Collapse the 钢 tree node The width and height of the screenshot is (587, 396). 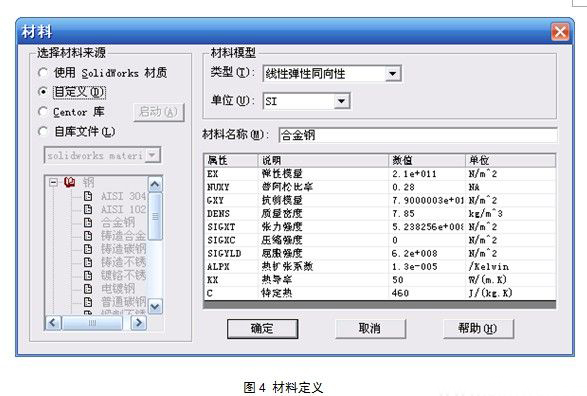pos(54,183)
